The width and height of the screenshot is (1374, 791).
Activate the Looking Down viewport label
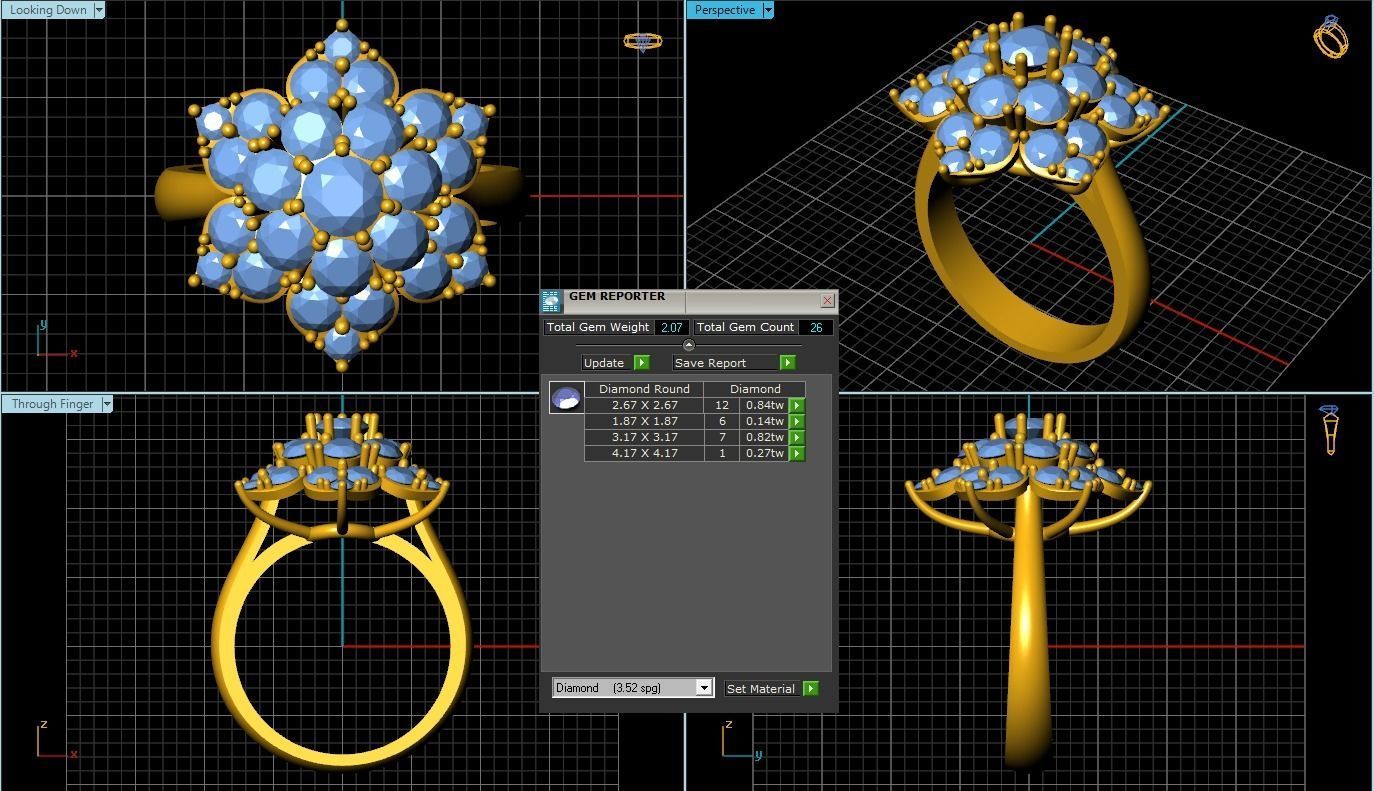pos(48,10)
